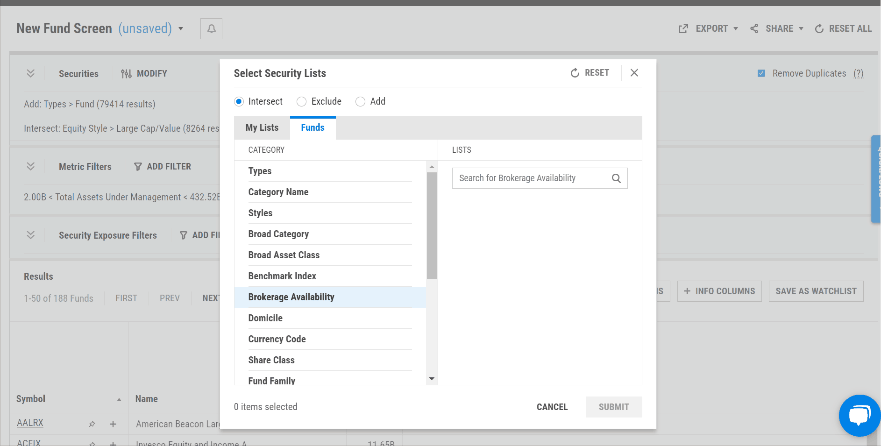This screenshot has width=881, height=446.
Task: Open the blue side tab on right edge
Action: pos(876,179)
